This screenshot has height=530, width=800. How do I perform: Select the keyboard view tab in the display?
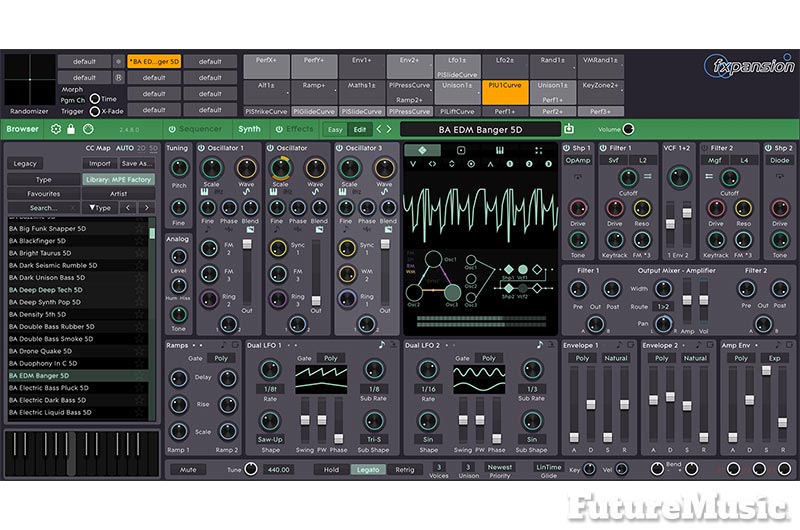pos(499,150)
